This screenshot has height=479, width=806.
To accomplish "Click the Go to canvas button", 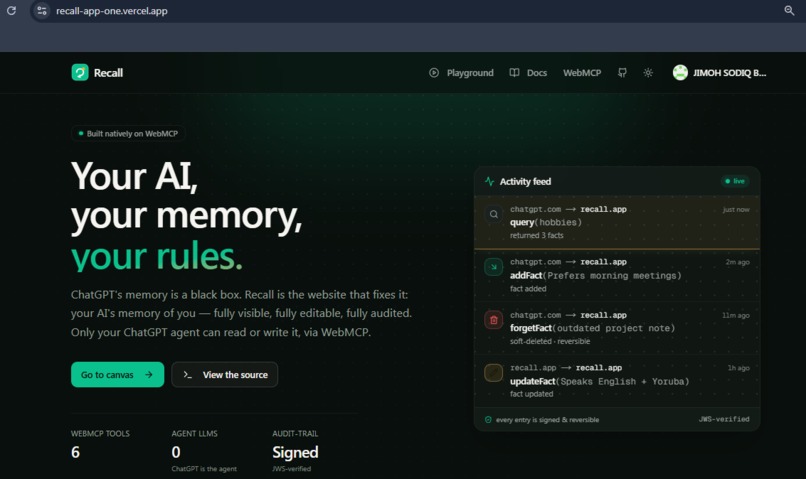I will click(118, 375).
